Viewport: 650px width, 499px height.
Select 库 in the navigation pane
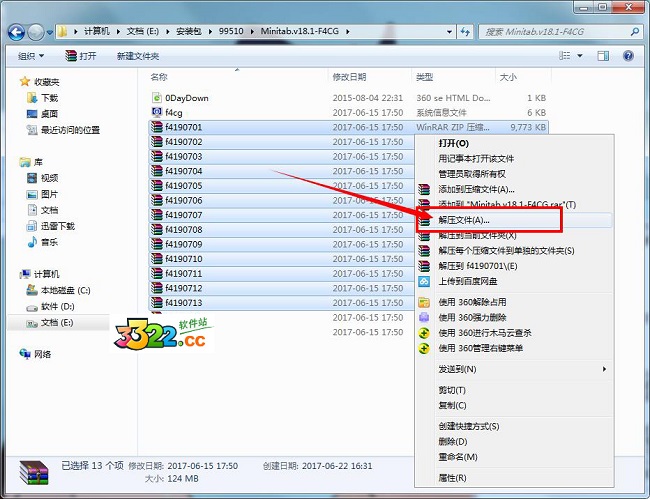click(x=32, y=162)
